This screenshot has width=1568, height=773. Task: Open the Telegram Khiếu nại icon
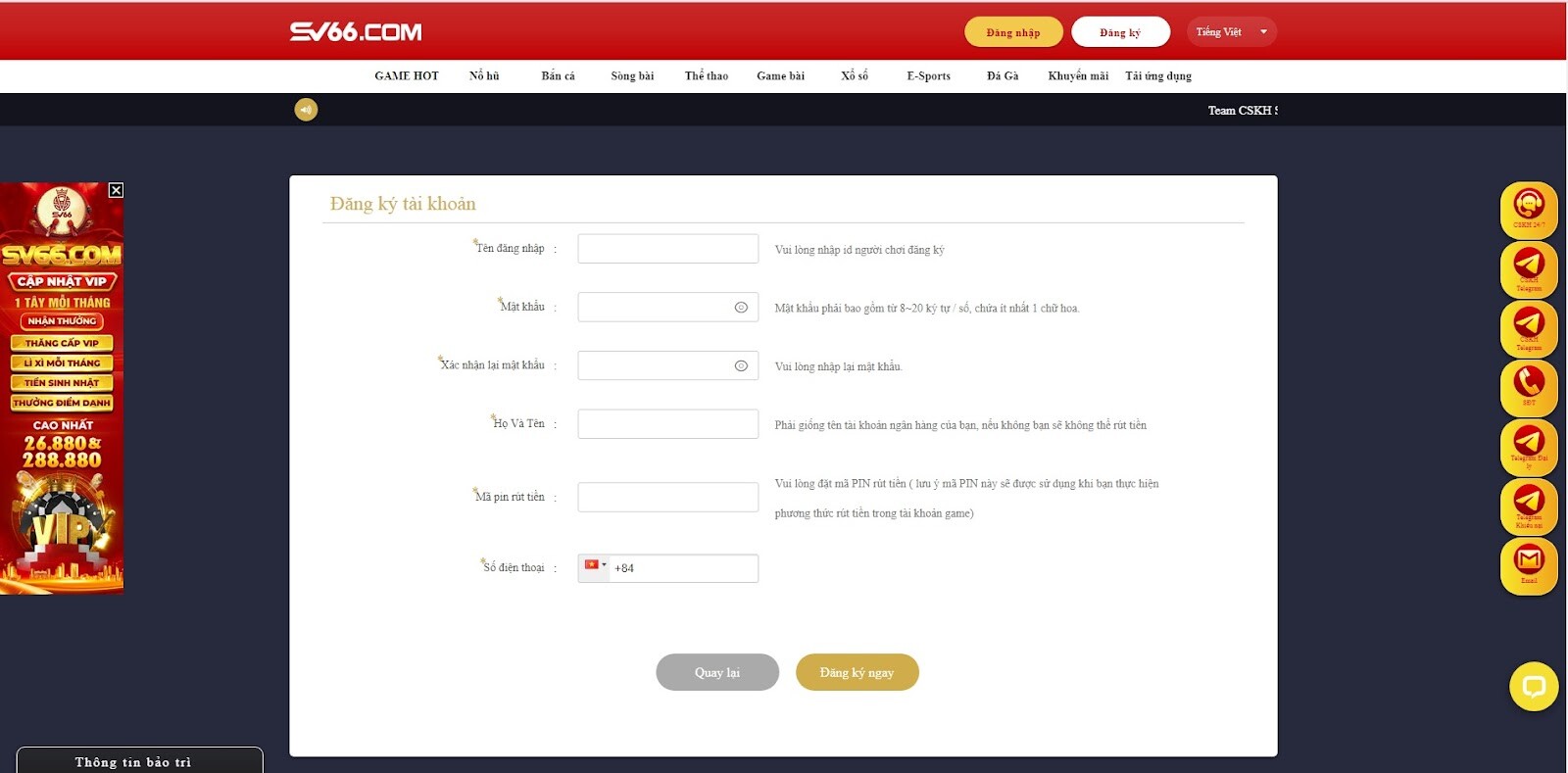pyautogui.click(x=1529, y=506)
